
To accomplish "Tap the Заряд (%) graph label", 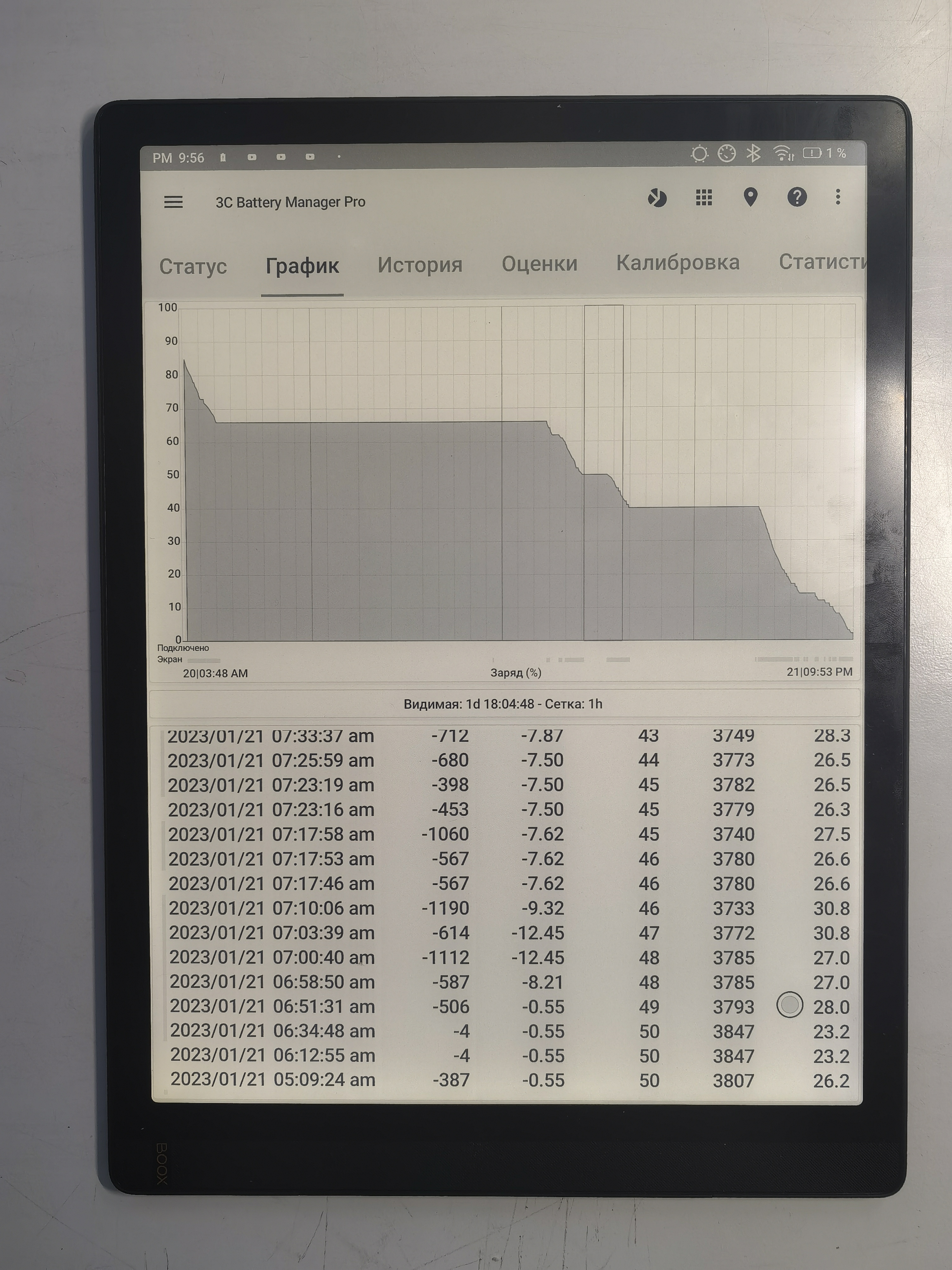I will (515, 672).
